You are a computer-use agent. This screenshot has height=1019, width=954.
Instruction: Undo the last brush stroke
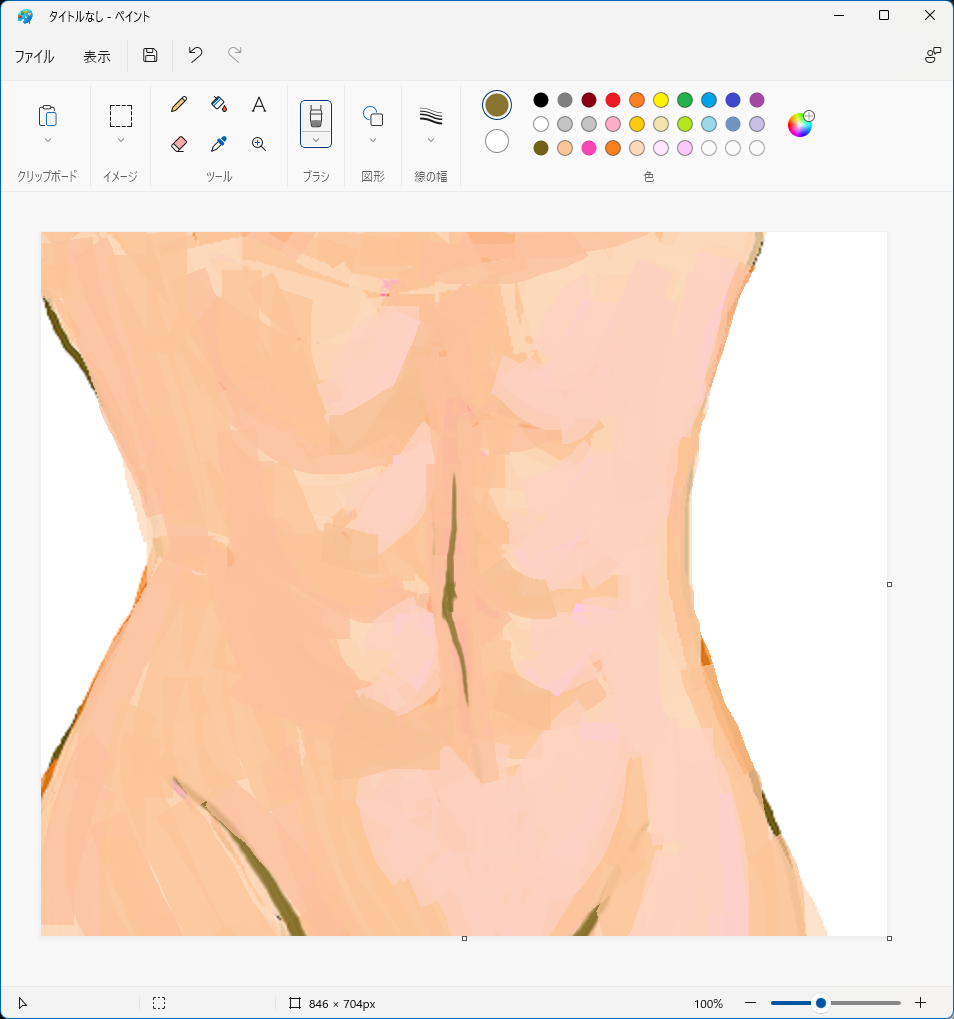[196, 55]
